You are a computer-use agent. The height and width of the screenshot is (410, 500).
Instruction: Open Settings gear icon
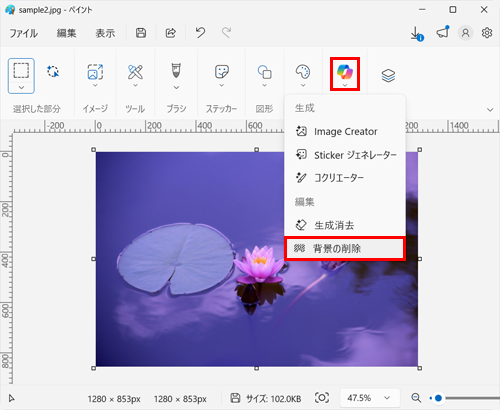487,33
